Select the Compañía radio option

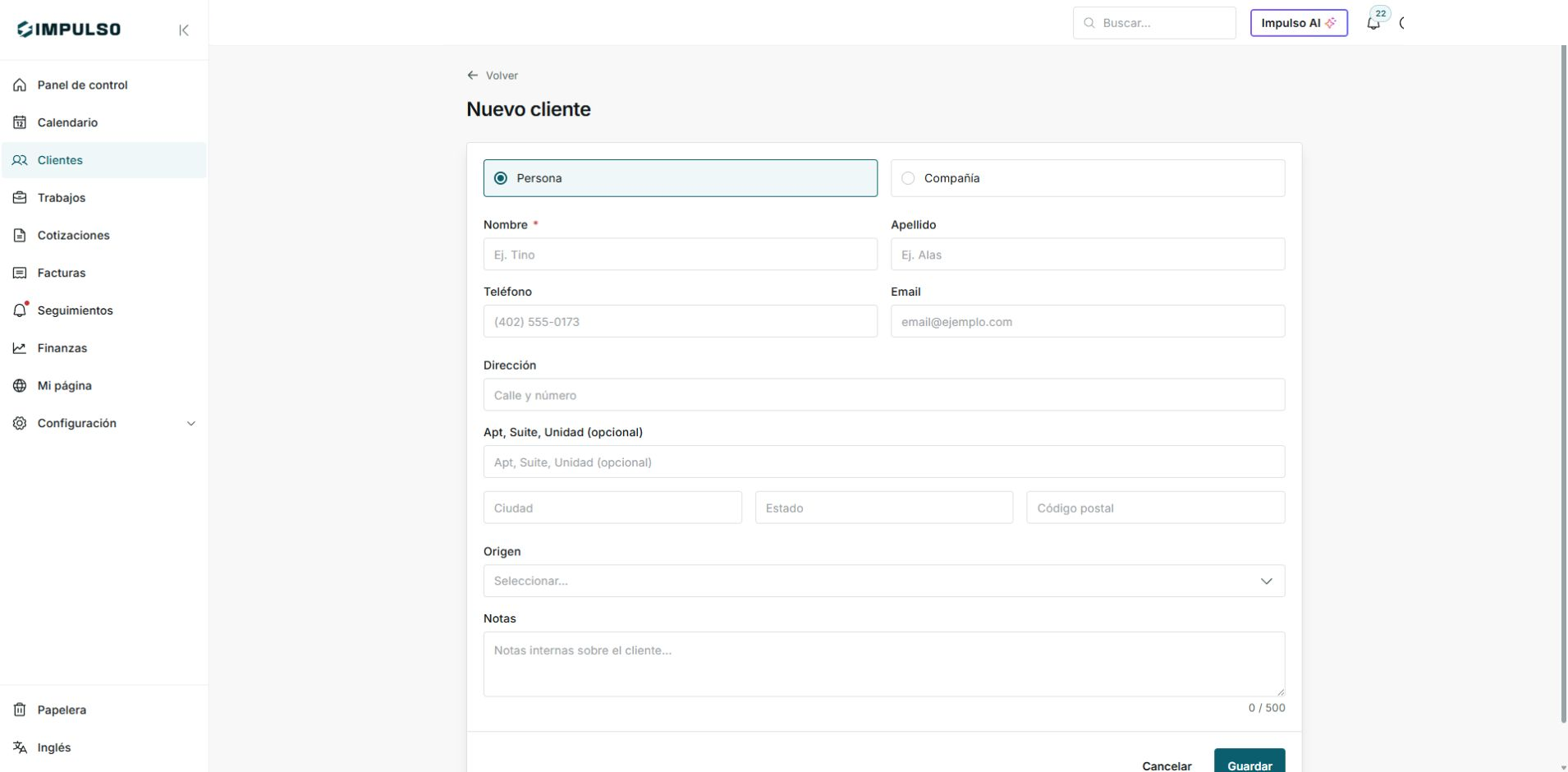[x=1088, y=178]
